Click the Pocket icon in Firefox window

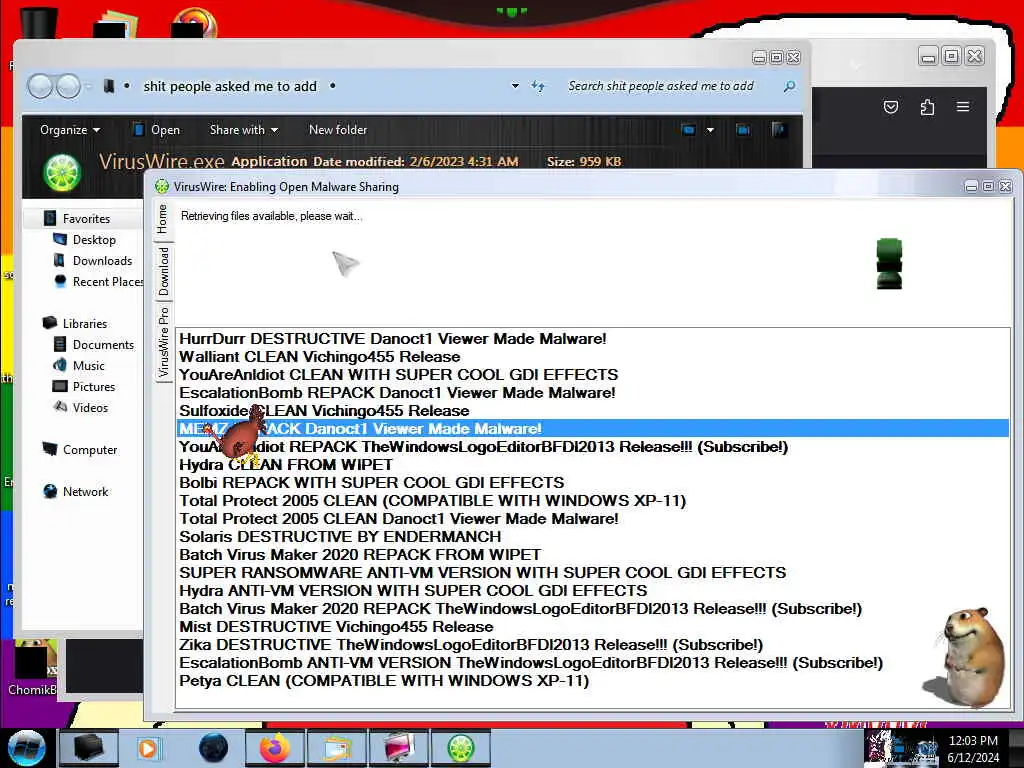pyautogui.click(x=891, y=107)
